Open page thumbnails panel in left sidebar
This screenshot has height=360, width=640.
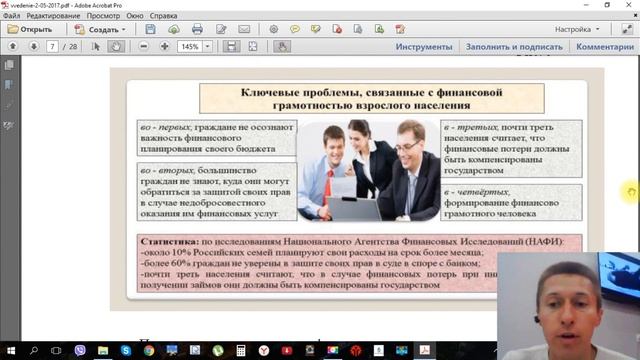(x=9, y=65)
